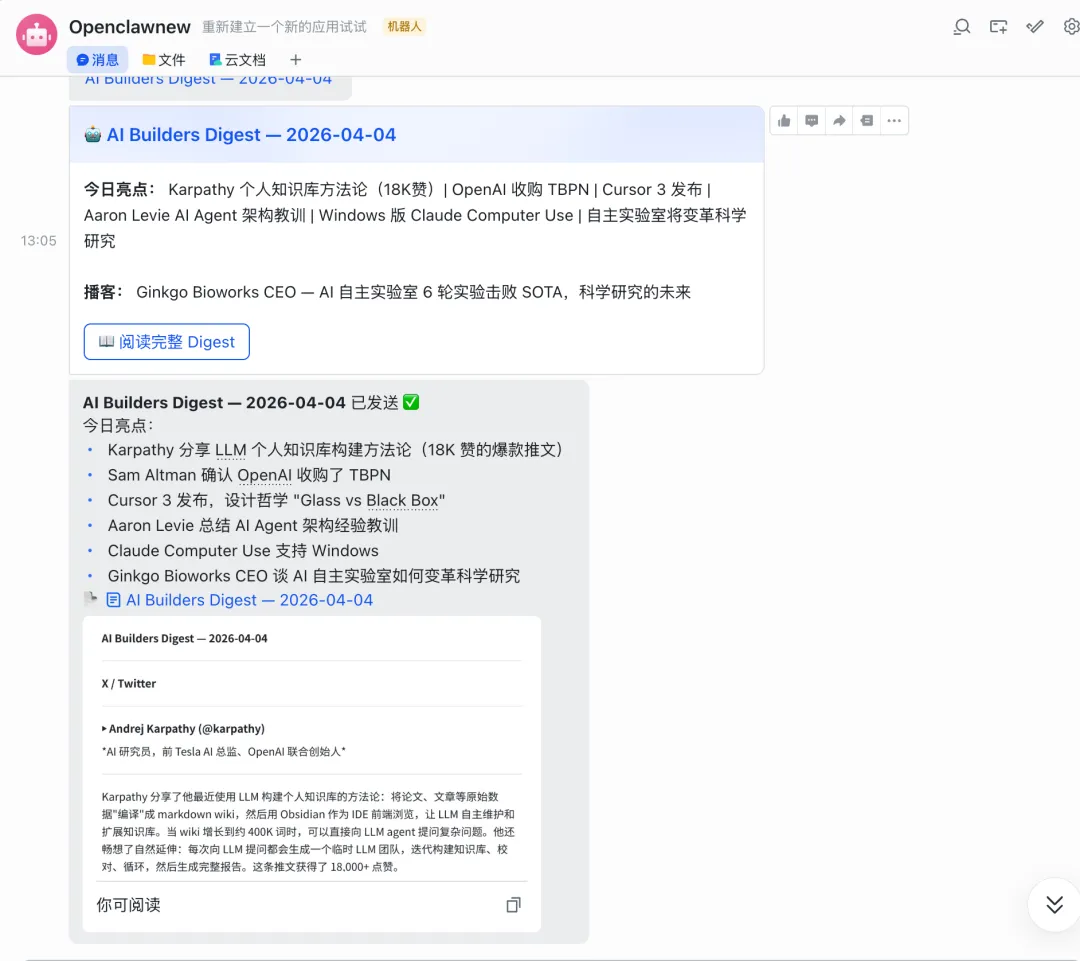Screen dimensions: 1080x961
Task: Click the 今日亮点 label in digest card
Action: [x=120, y=189]
